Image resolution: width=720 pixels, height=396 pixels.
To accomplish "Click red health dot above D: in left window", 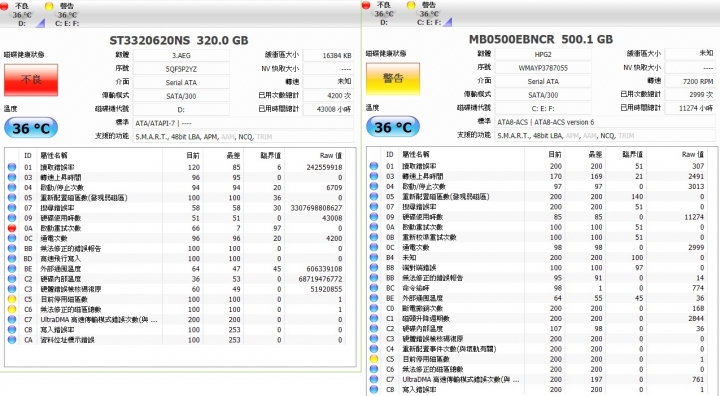I will pos(5,6).
